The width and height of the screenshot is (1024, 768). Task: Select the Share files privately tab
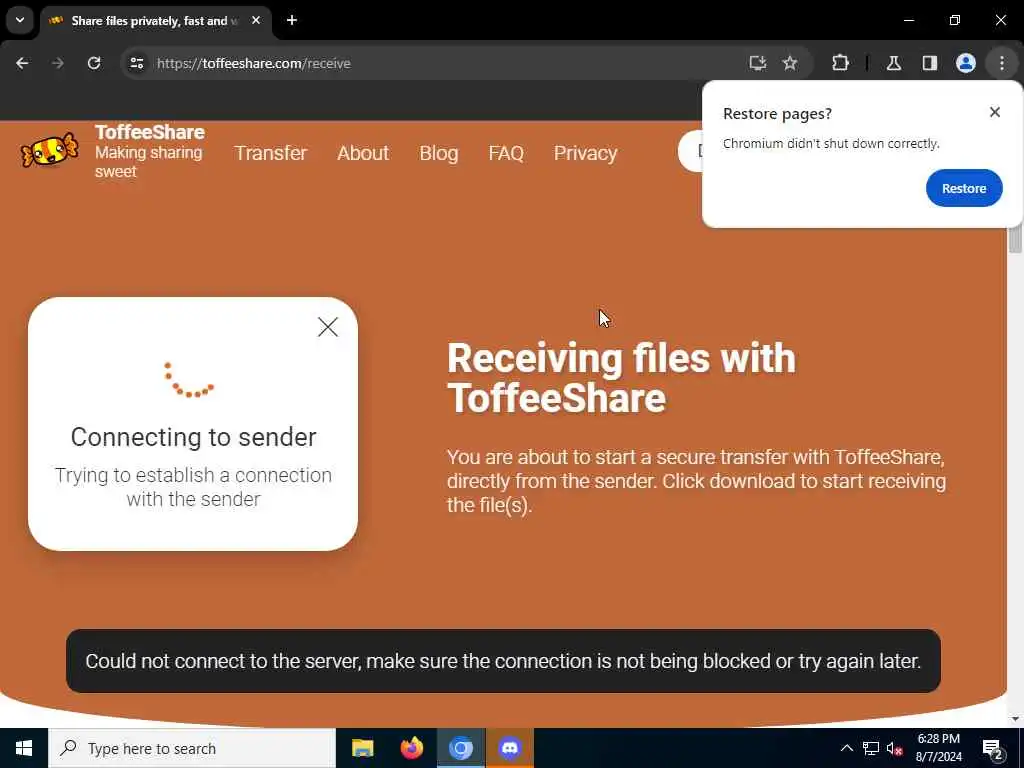click(x=155, y=21)
